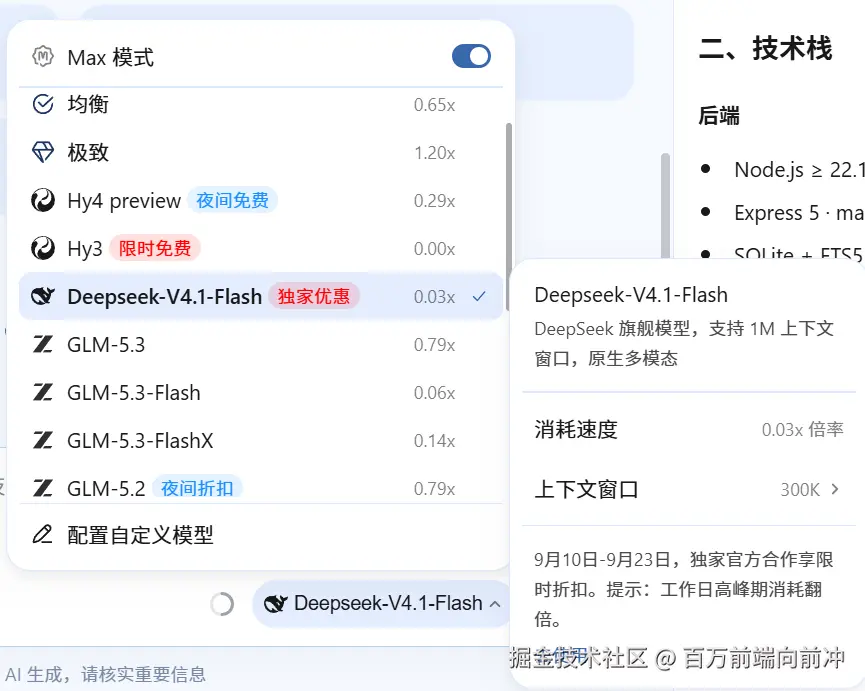The height and width of the screenshot is (691, 865).
Task: Click the 独家优惠 badge
Action: [x=314, y=296]
